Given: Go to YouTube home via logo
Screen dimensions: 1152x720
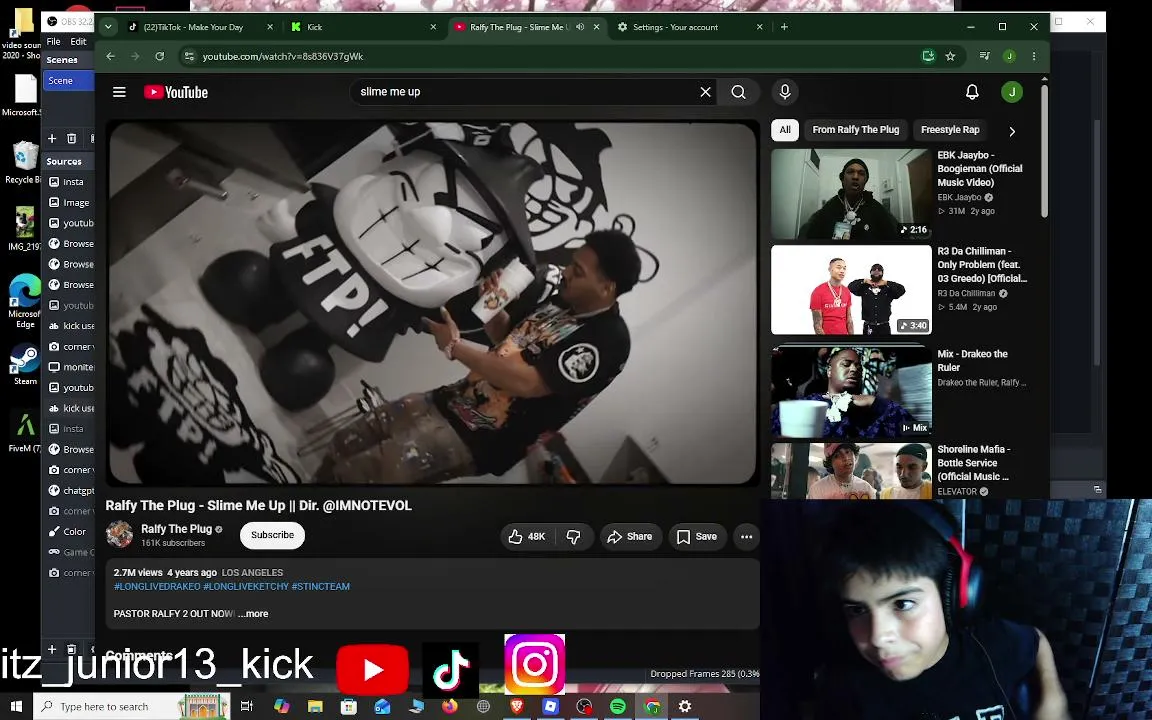Looking at the screenshot, I should tap(176, 92).
